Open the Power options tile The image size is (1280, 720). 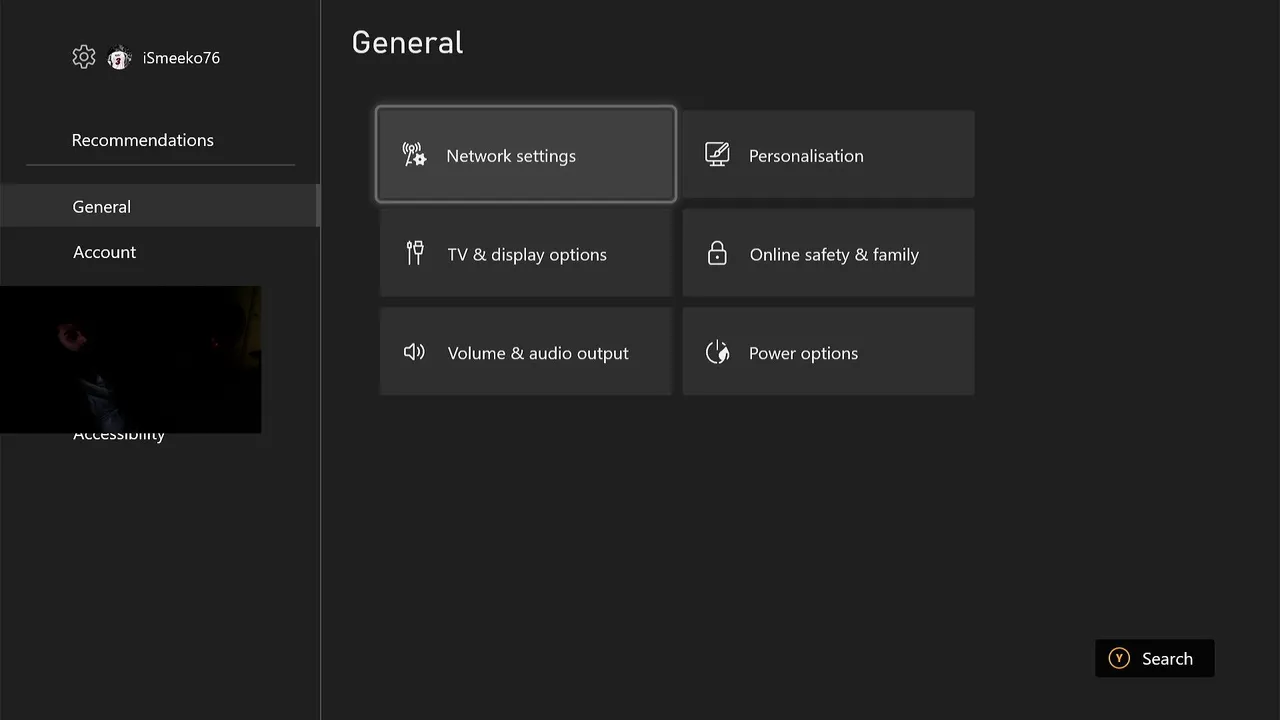828,352
